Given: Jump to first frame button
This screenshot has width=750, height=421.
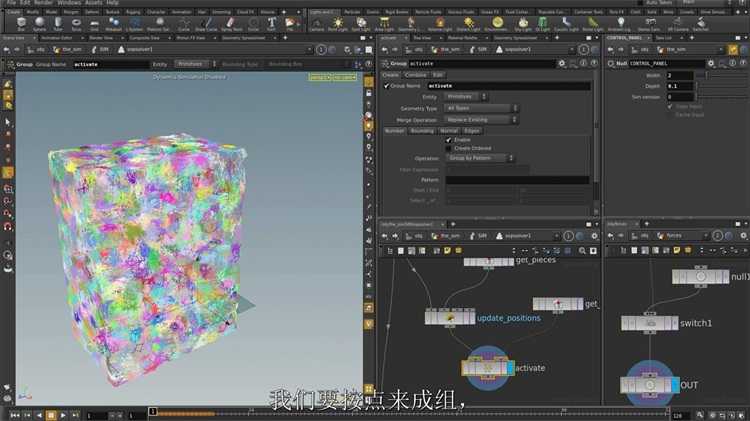Looking at the screenshot, I should pos(15,415).
